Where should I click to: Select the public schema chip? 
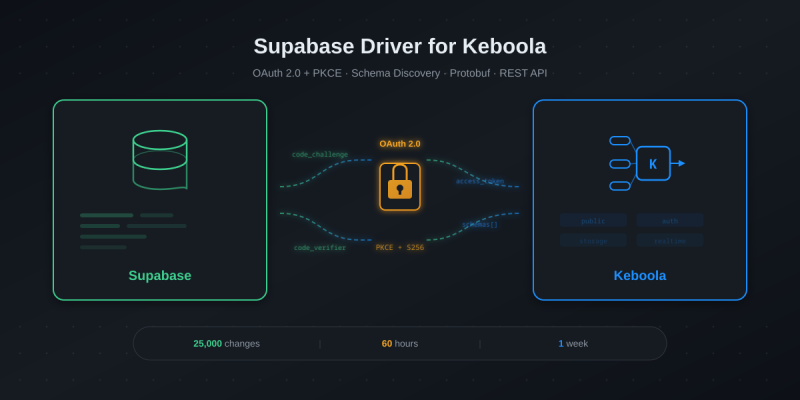pyautogui.click(x=593, y=221)
